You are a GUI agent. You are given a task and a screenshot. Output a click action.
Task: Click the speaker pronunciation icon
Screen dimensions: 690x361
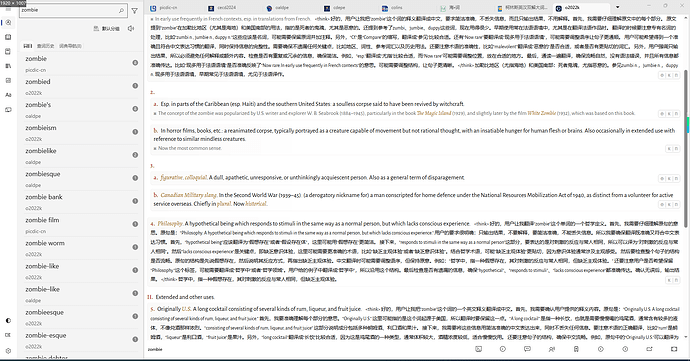click(x=131, y=28)
